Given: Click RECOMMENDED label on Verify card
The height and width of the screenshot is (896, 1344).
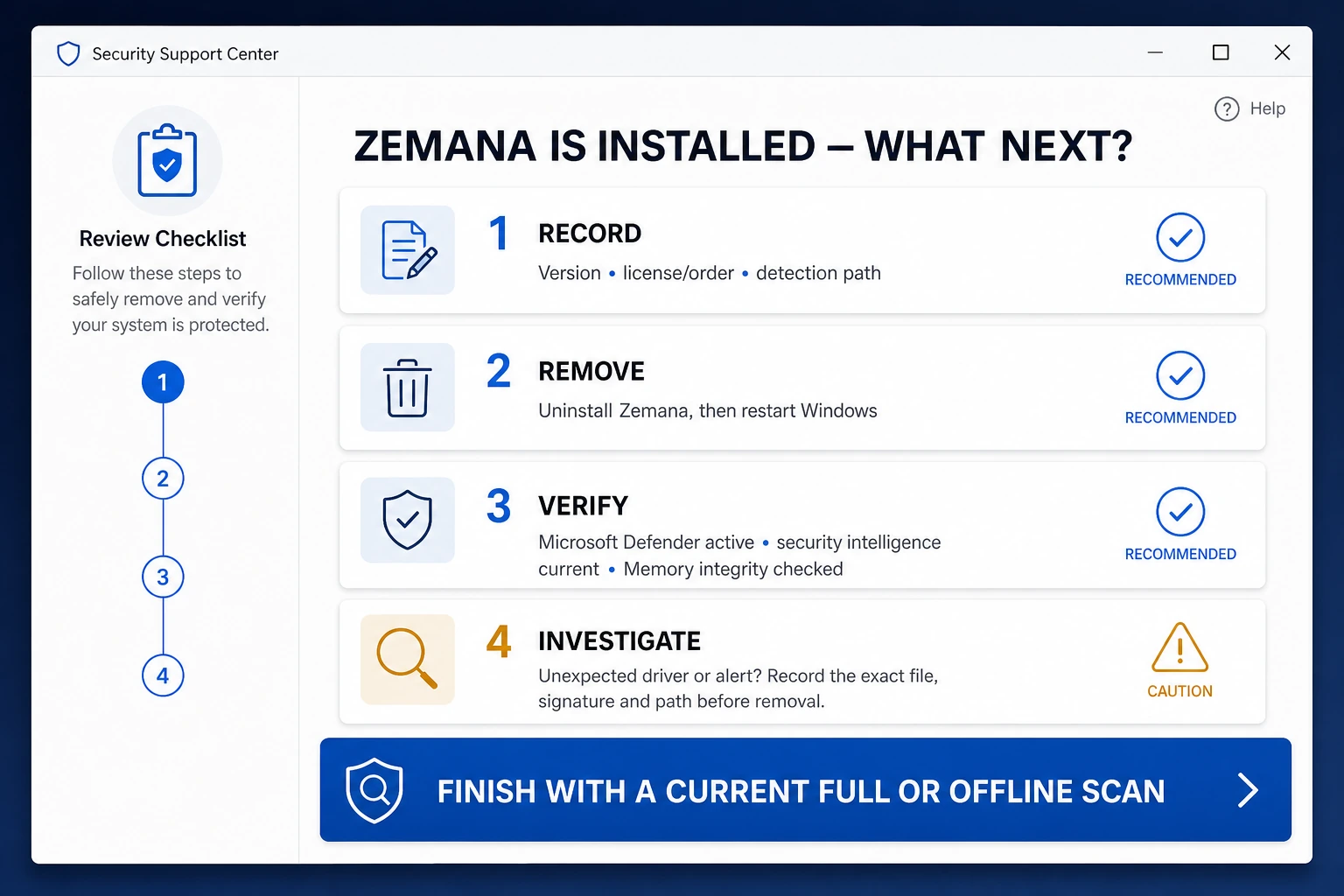Looking at the screenshot, I should (x=1180, y=555).
